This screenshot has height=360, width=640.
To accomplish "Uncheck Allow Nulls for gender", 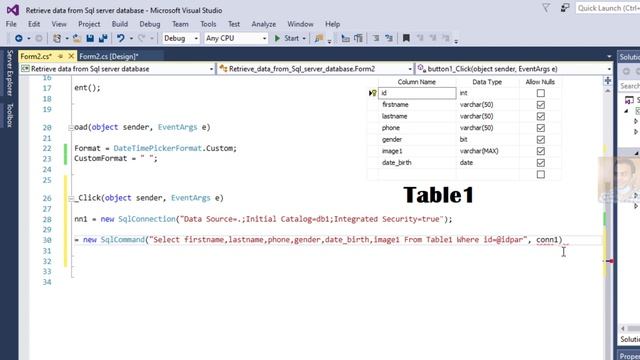I will point(541,140).
